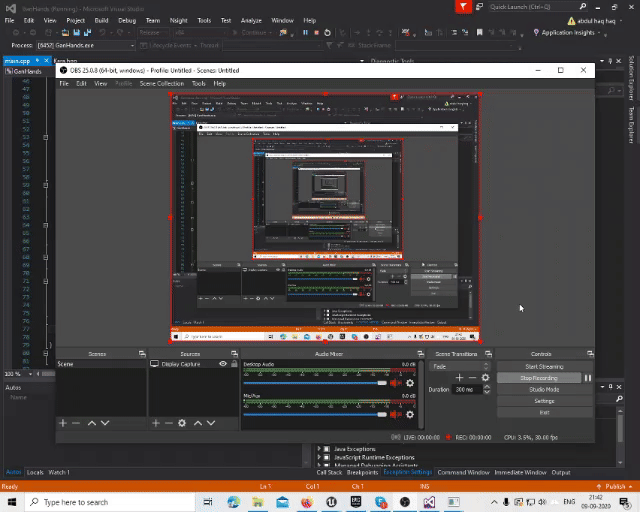Add a new scene with plus icon
The width and height of the screenshot is (640, 512).
click(x=62, y=423)
